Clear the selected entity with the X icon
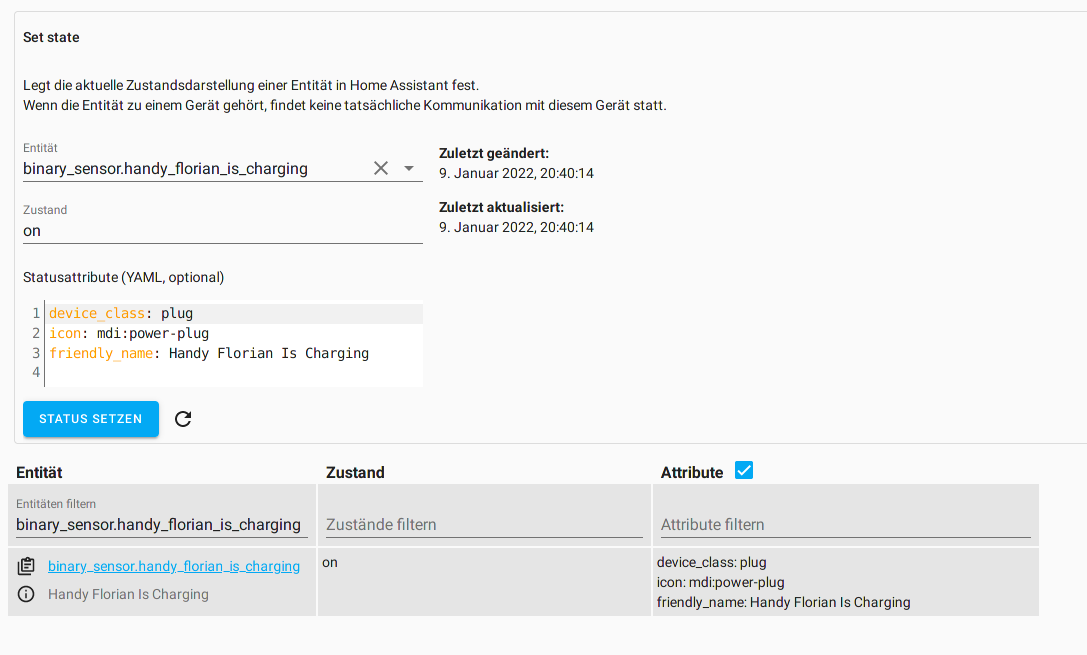The height and width of the screenshot is (655, 1087). click(381, 168)
